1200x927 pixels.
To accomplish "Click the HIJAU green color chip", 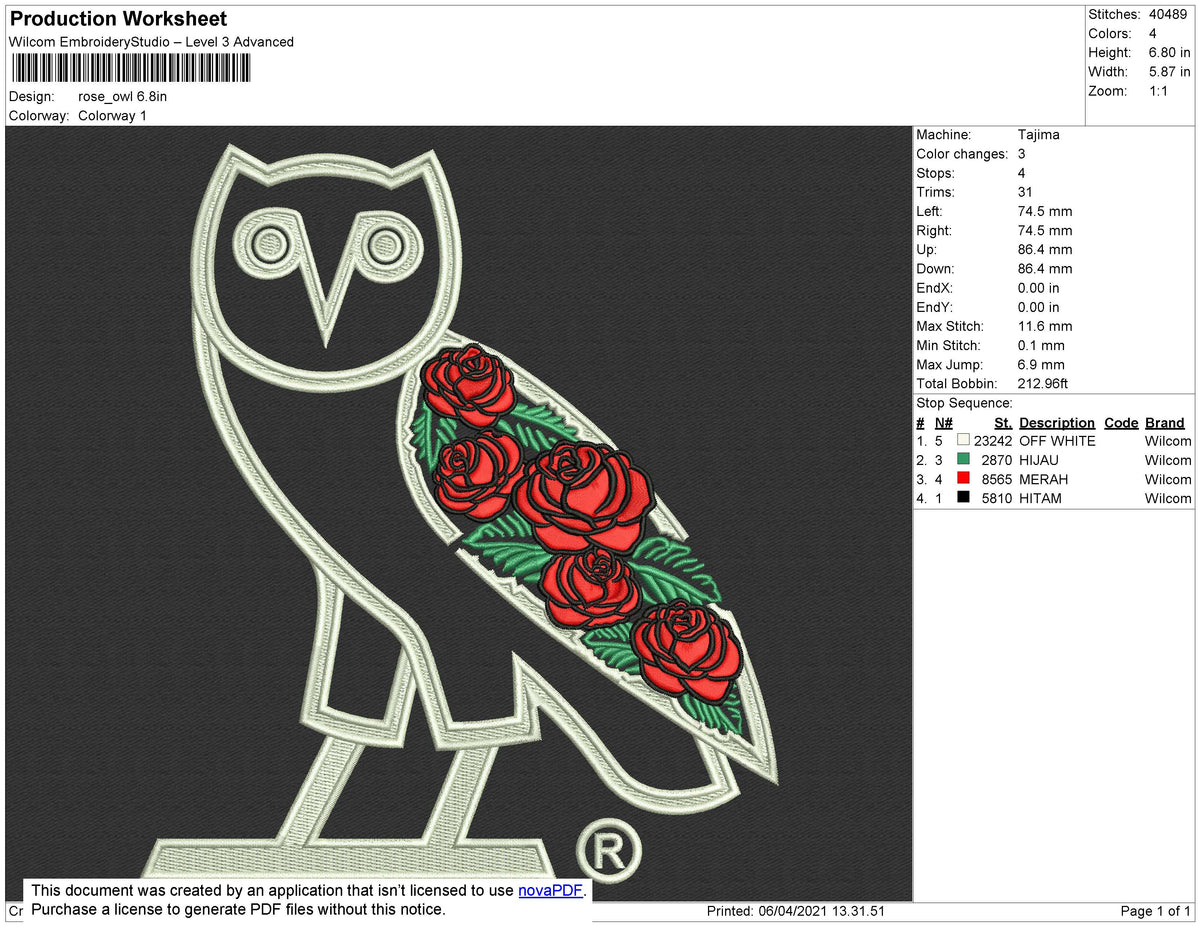I will (963, 460).
